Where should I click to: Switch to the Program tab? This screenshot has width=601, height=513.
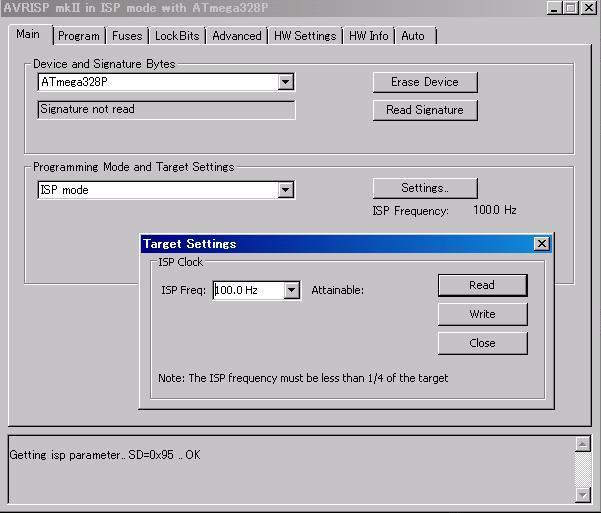pos(79,36)
